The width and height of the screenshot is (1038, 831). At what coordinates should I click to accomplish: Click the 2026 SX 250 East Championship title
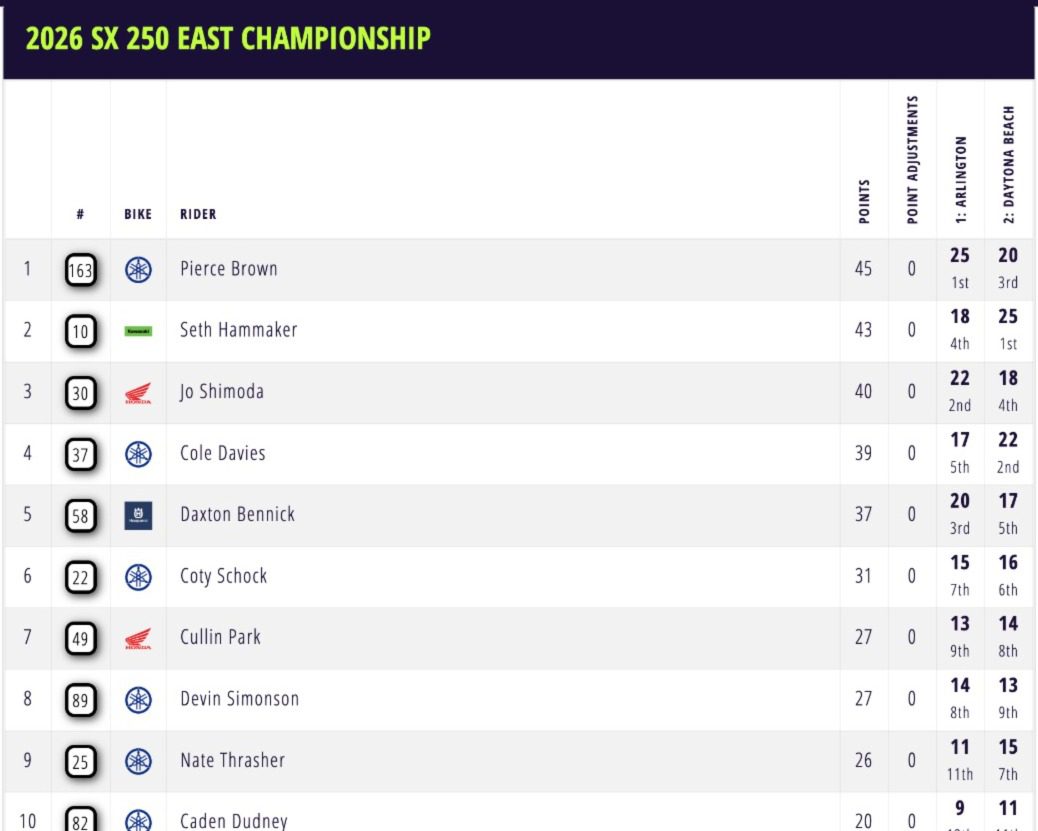[228, 39]
